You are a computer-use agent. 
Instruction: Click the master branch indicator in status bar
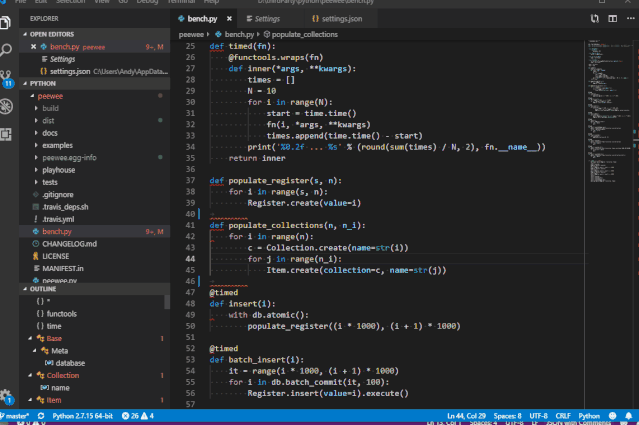[x=15, y=416]
